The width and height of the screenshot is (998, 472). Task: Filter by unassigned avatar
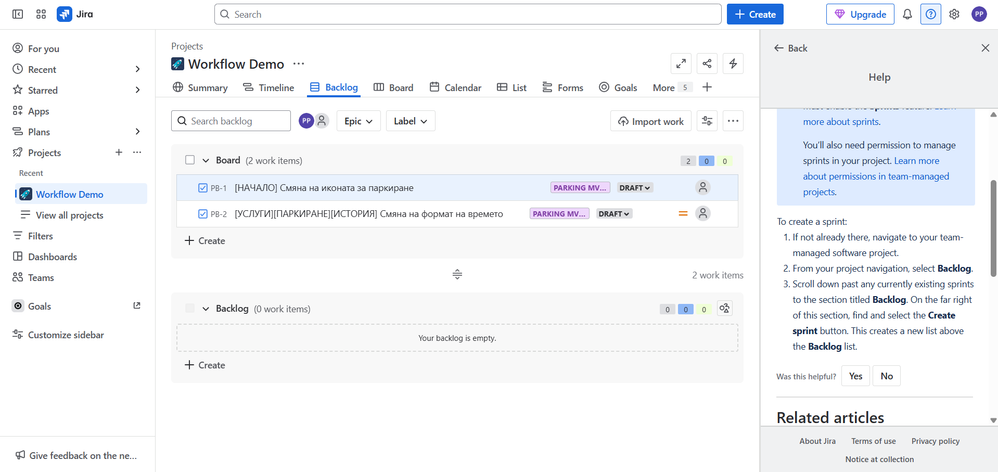(322, 121)
